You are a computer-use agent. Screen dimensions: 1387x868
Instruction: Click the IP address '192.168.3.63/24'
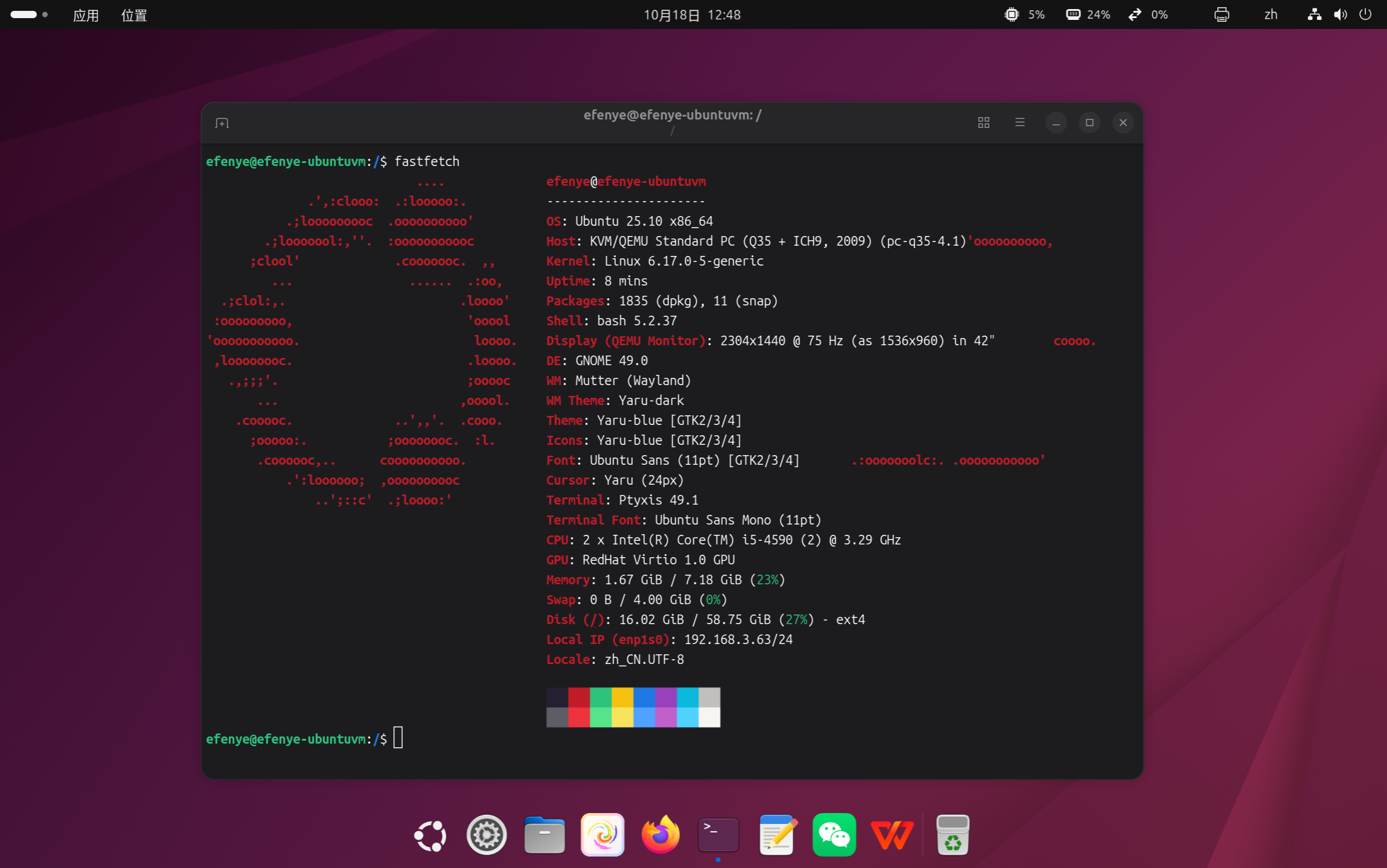(738, 639)
